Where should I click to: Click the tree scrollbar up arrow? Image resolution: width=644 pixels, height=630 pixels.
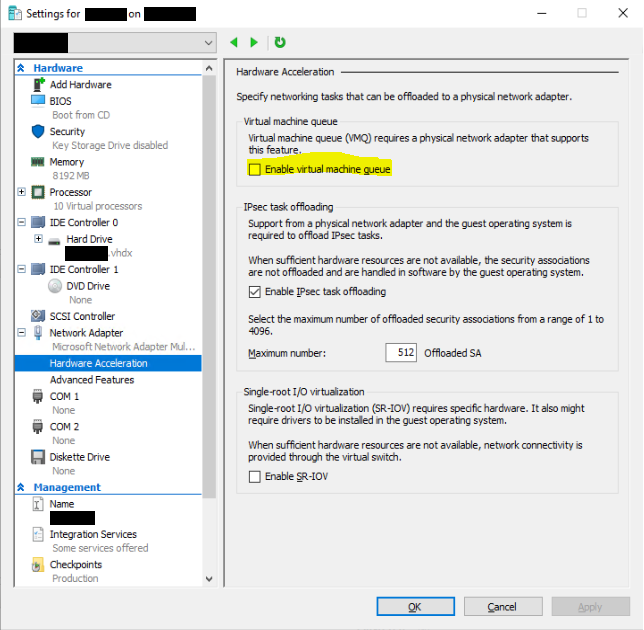click(209, 68)
